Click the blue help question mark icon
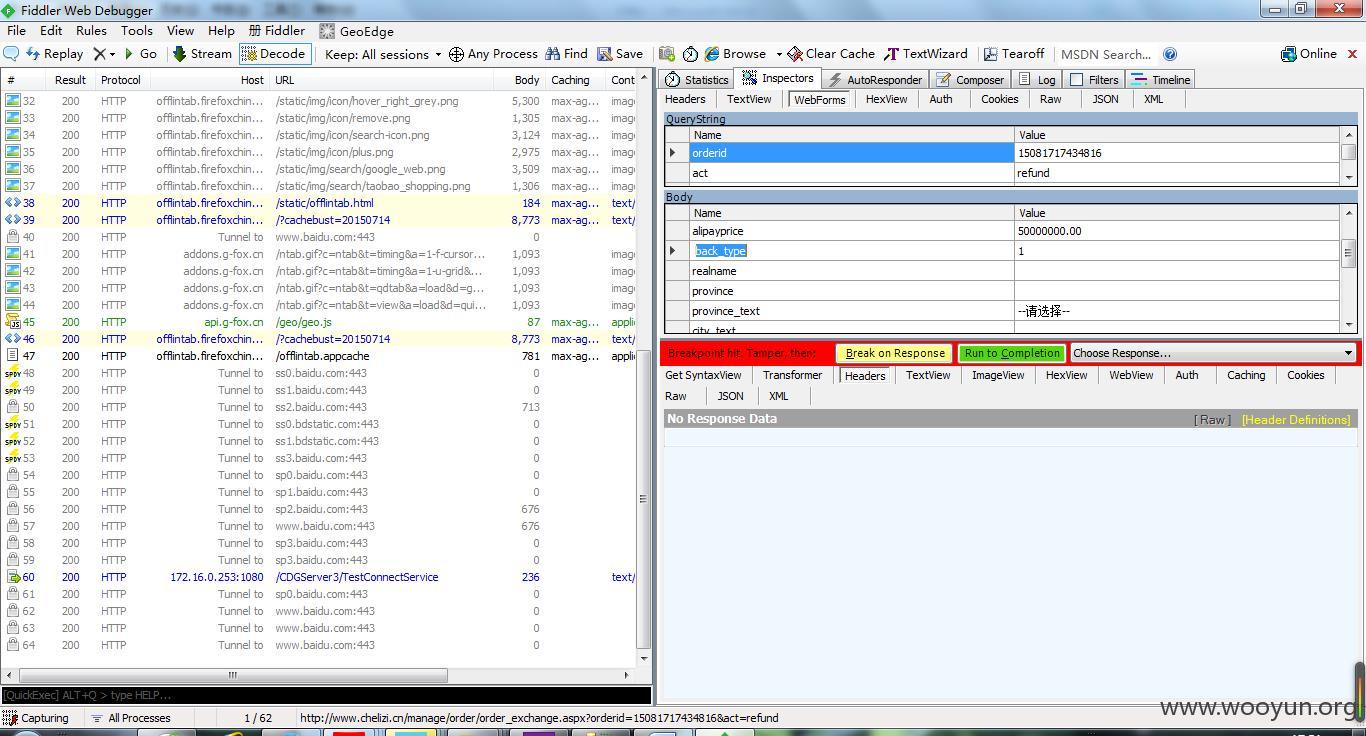This screenshot has height=736, width=1366. pos(1170,54)
